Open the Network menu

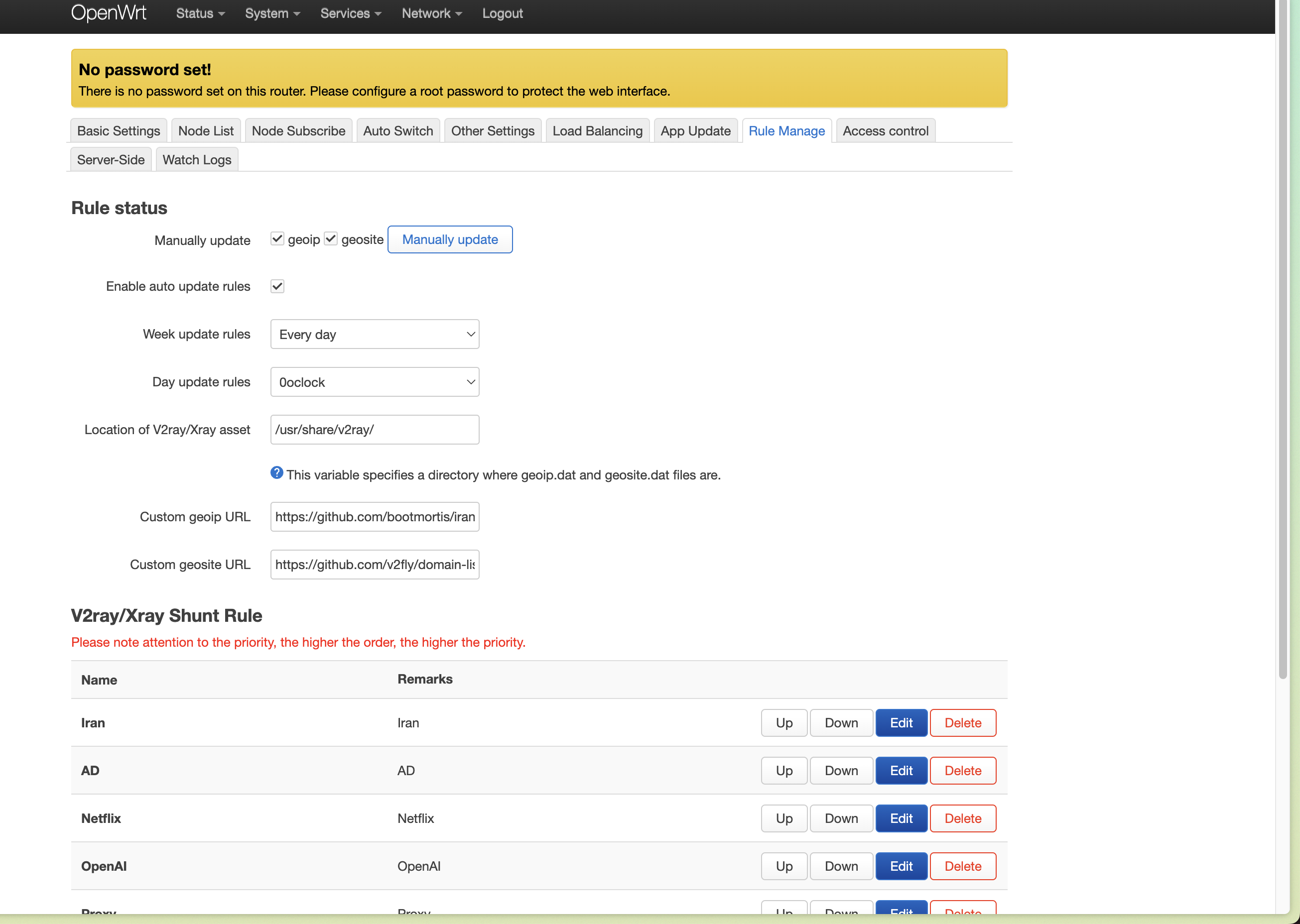pos(431,13)
